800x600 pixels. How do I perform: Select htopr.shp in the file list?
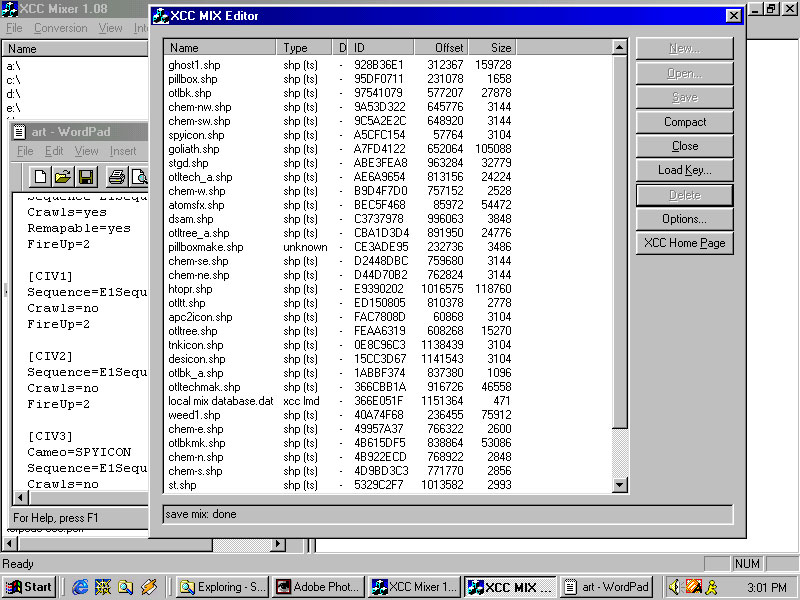pos(190,289)
